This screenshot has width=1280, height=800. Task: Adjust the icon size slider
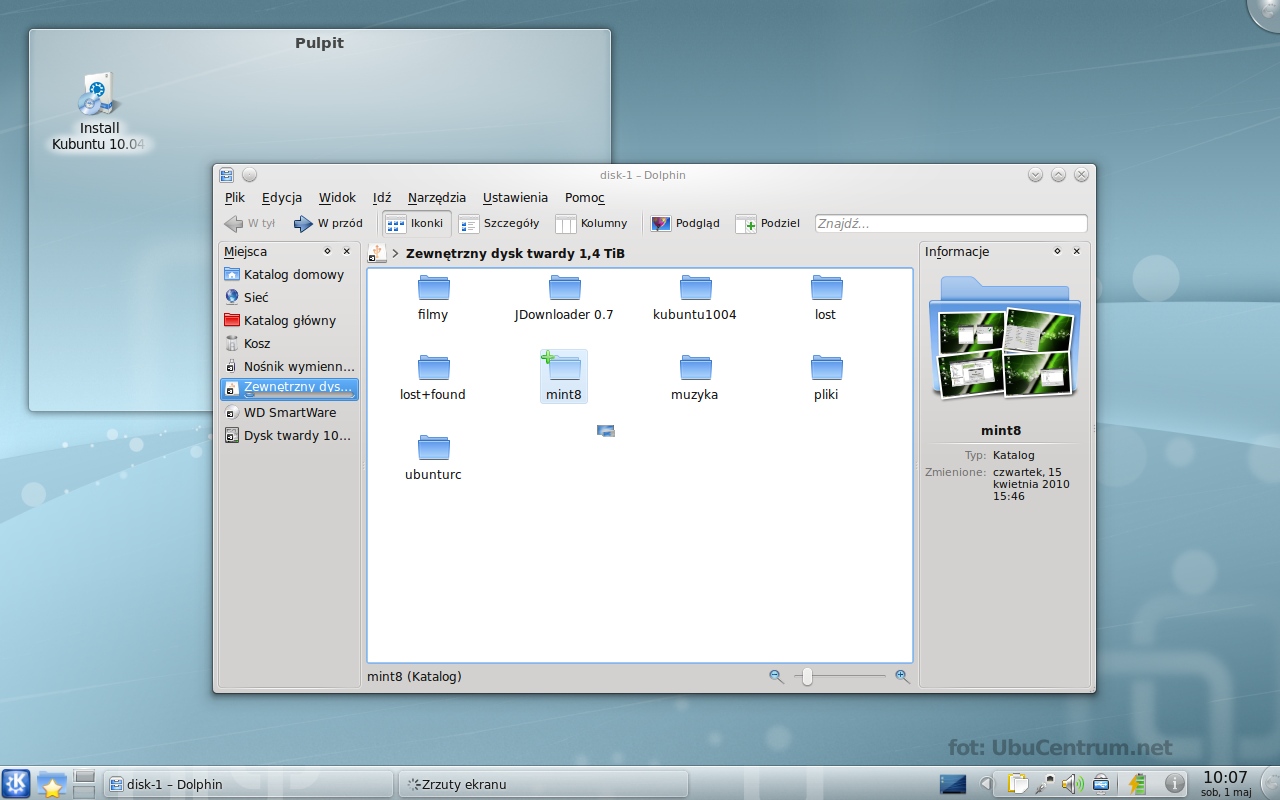pos(805,677)
